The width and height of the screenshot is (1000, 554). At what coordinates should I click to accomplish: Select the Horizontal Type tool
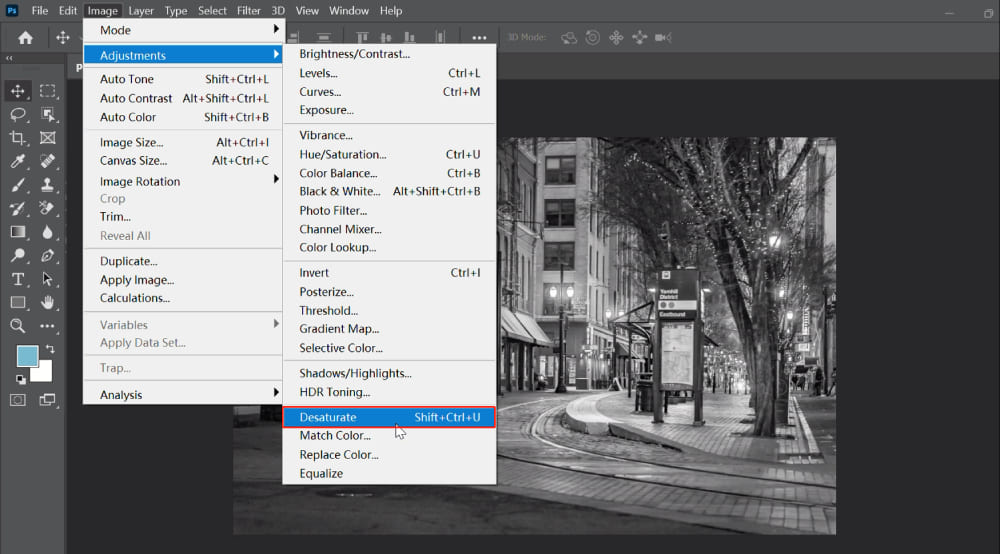(17, 279)
